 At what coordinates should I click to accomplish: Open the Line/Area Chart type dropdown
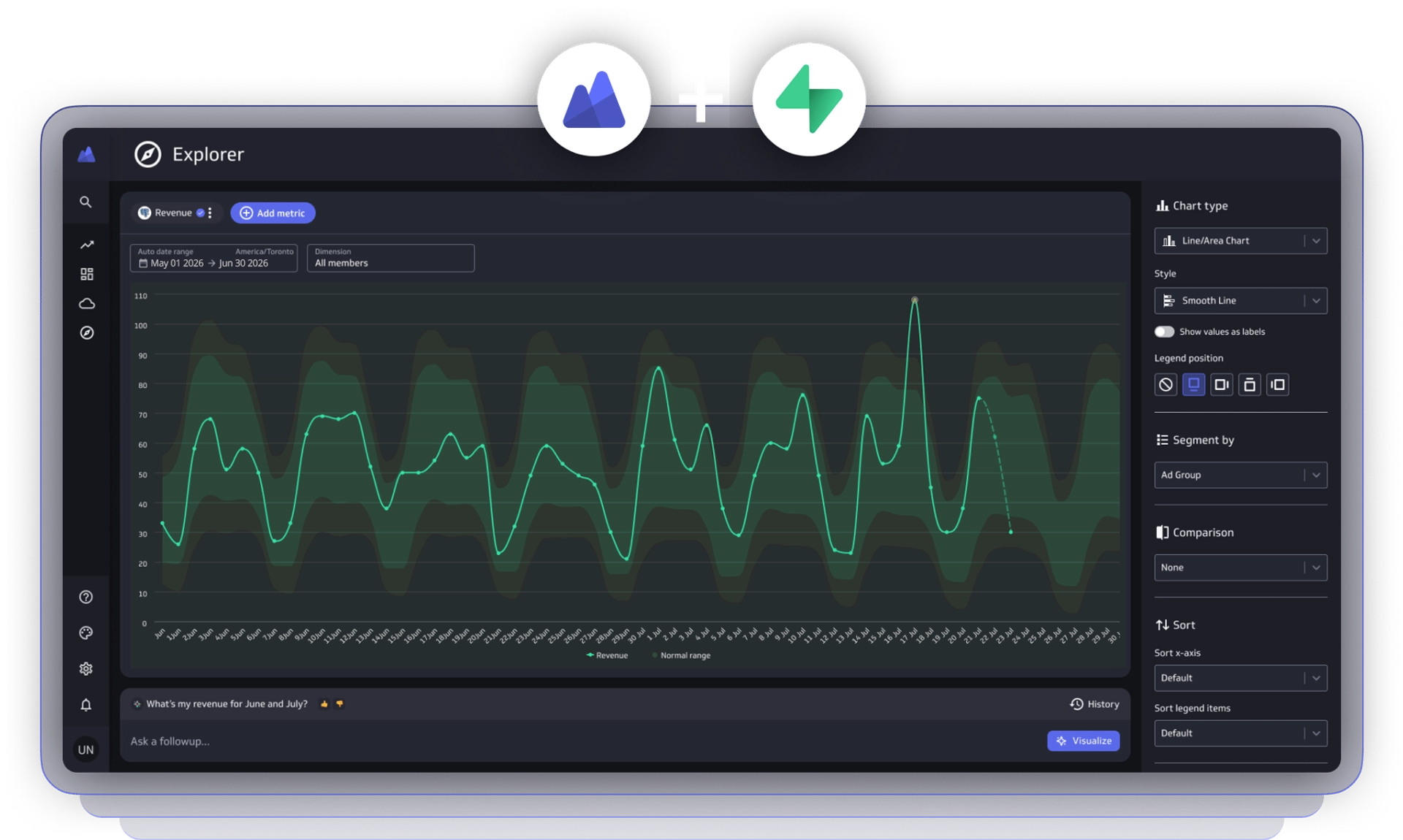click(1240, 240)
